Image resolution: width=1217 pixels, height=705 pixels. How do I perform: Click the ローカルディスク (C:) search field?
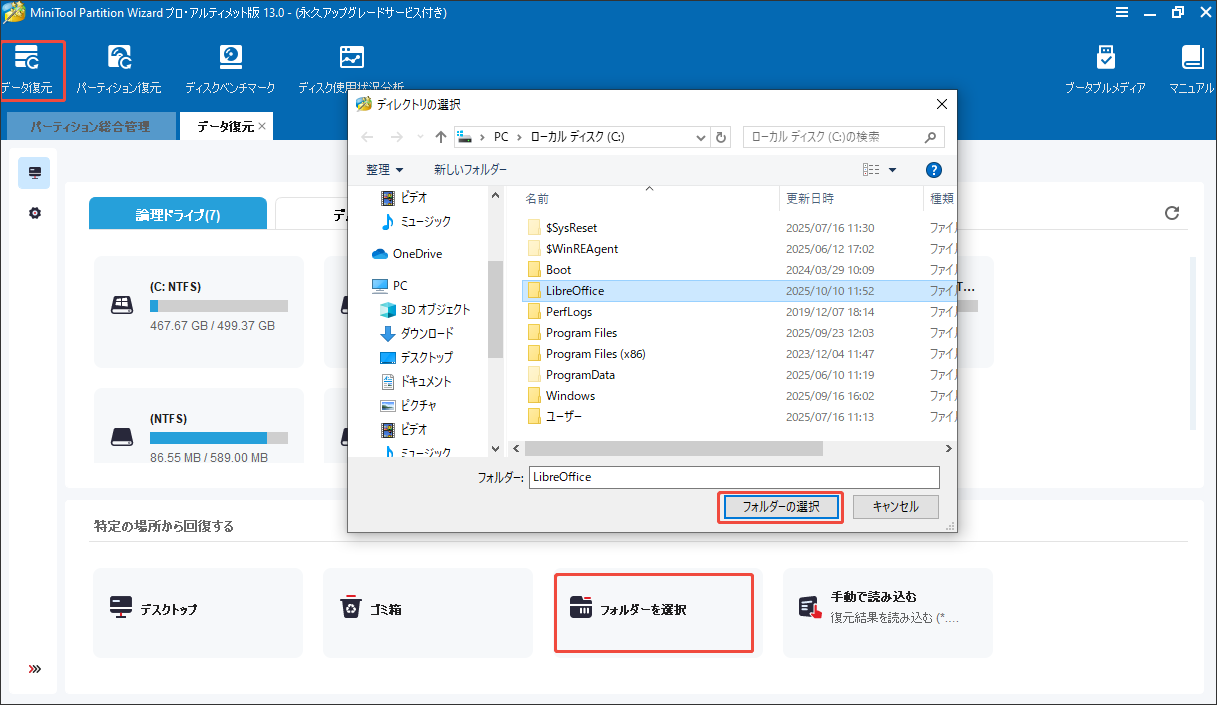pyautogui.click(x=843, y=137)
